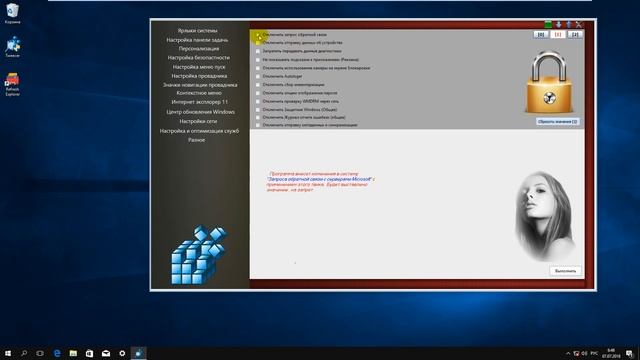Screen dimensions: 640x360
Task: Open 'Настройки сети' section
Action: (198, 121)
